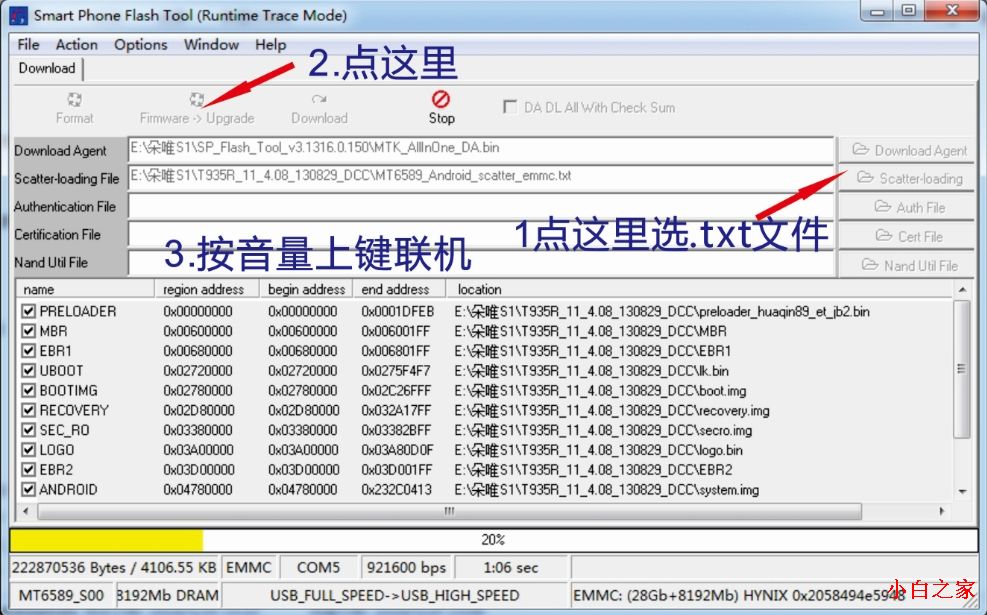Open the Options menu
987x615 pixels.
[x=140, y=45]
